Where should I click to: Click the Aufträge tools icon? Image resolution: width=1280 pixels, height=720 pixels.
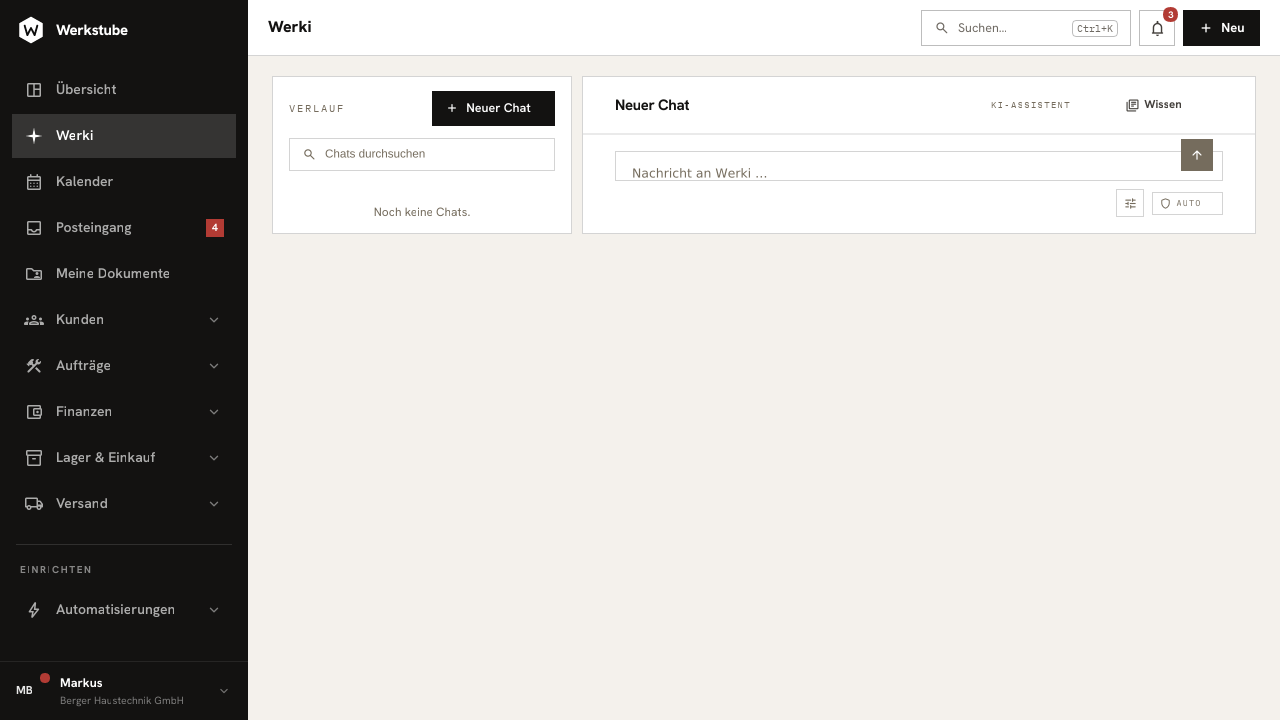34,366
